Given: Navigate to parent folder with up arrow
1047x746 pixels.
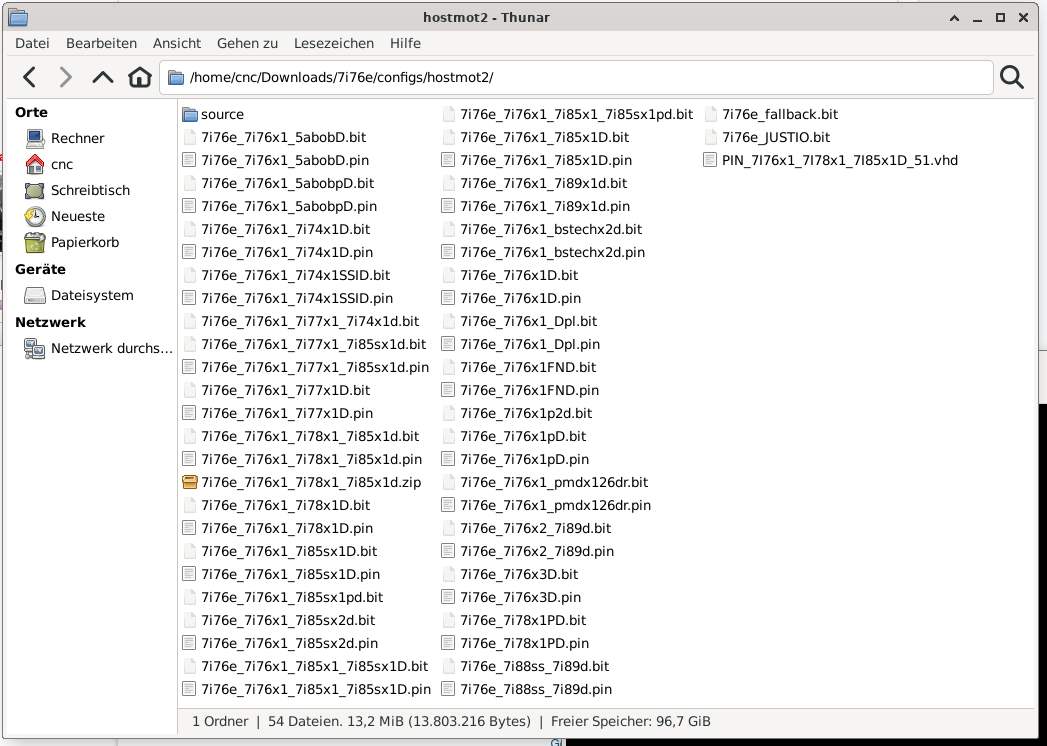Looking at the screenshot, I should [x=103, y=78].
